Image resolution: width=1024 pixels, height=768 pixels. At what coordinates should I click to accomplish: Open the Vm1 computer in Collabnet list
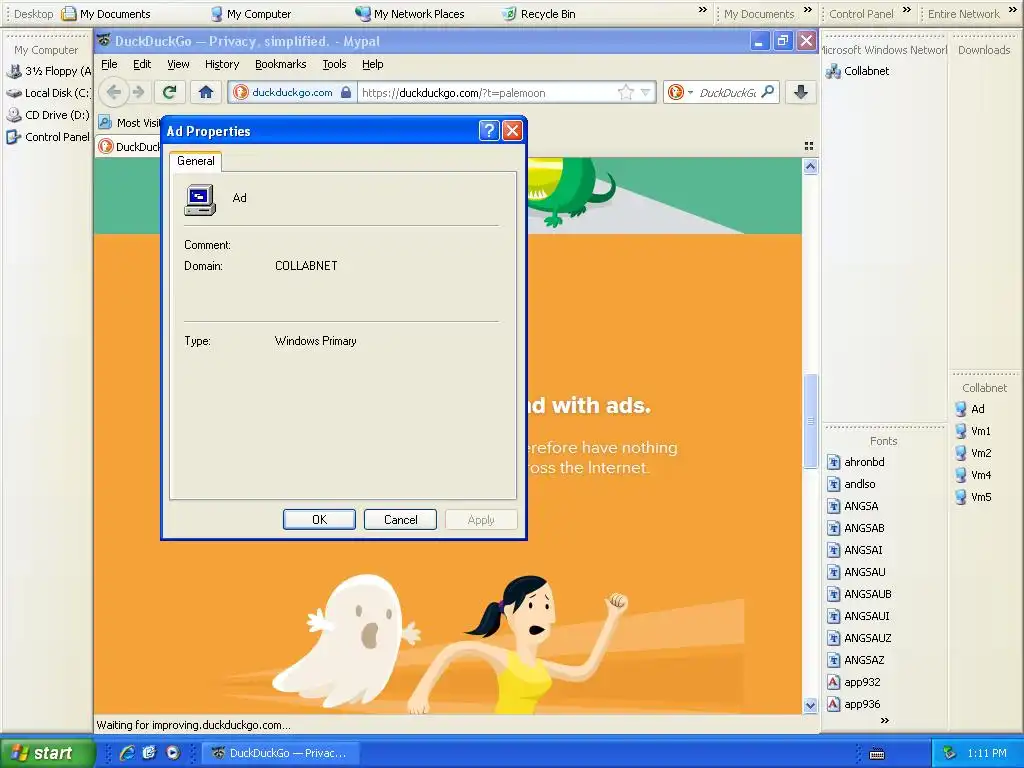tap(973, 431)
